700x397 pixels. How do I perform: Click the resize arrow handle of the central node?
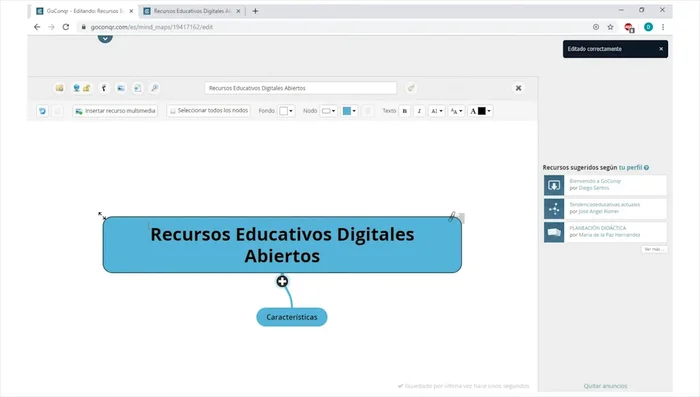tap(102, 216)
